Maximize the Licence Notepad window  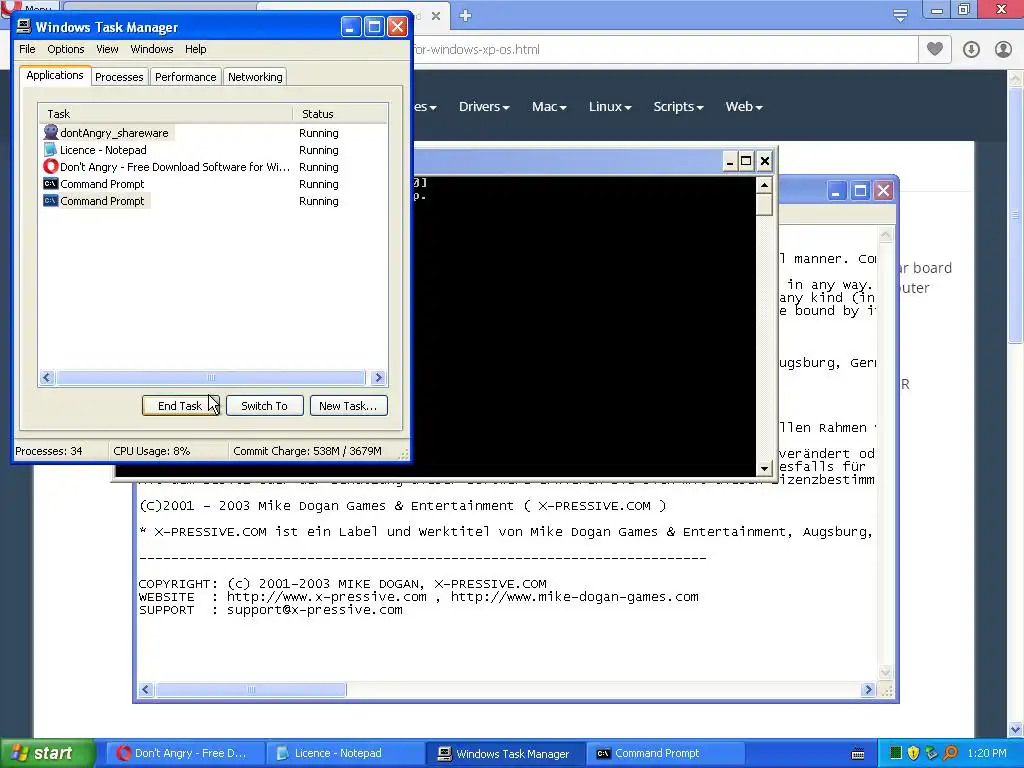(860, 191)
